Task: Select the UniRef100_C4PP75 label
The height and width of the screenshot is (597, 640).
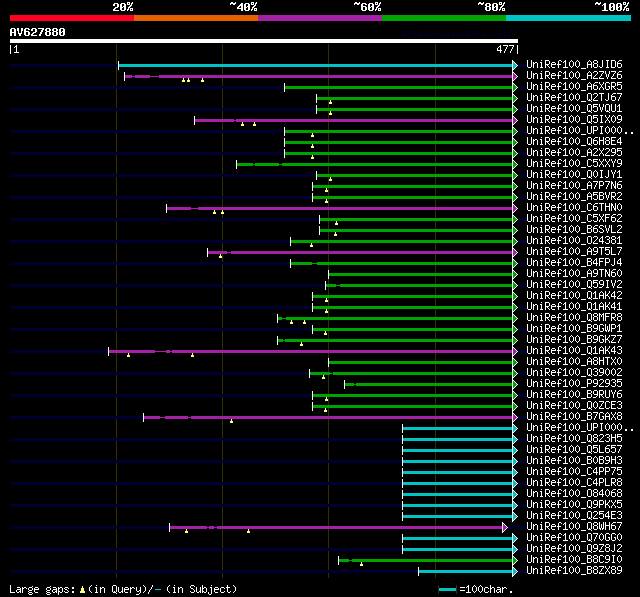Action: click(x=574, y=472)
